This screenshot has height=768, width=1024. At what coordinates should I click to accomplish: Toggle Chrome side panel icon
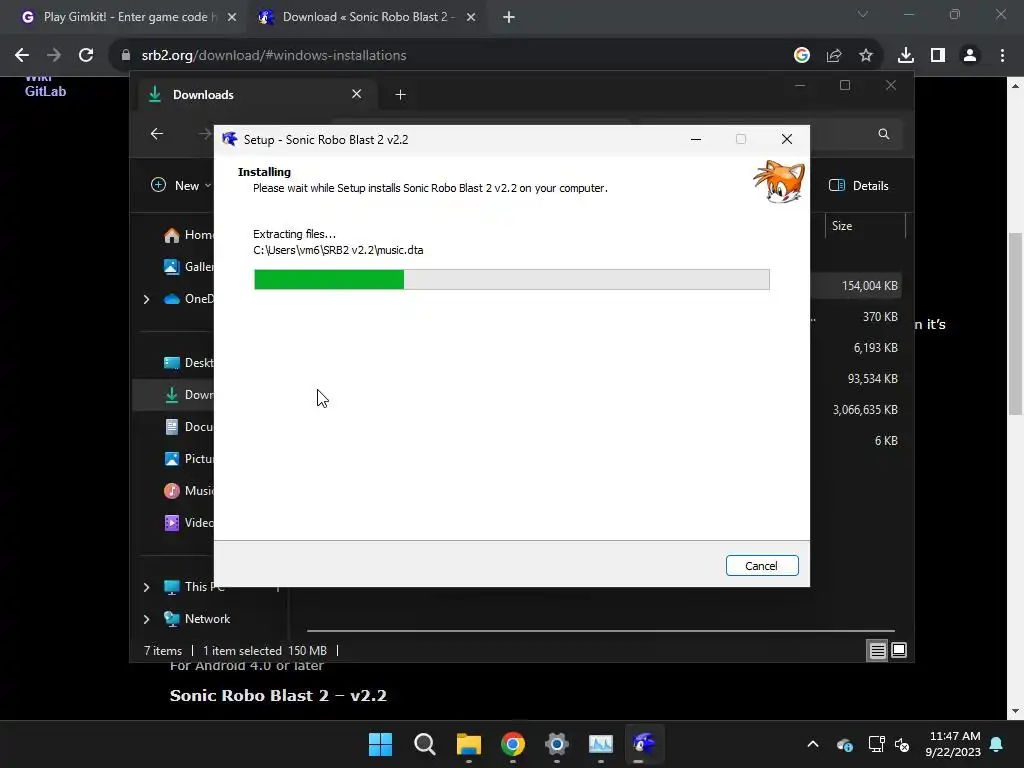coord(938,56)
